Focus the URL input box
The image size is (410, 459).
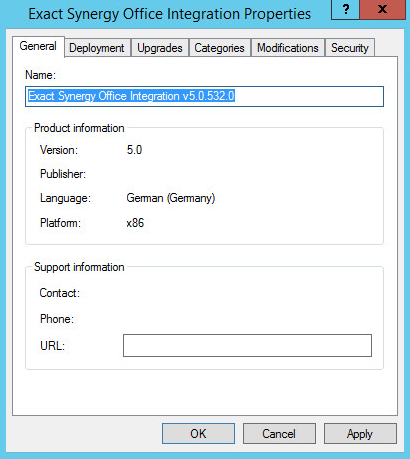pyautogui.click(x=247, y=345)
